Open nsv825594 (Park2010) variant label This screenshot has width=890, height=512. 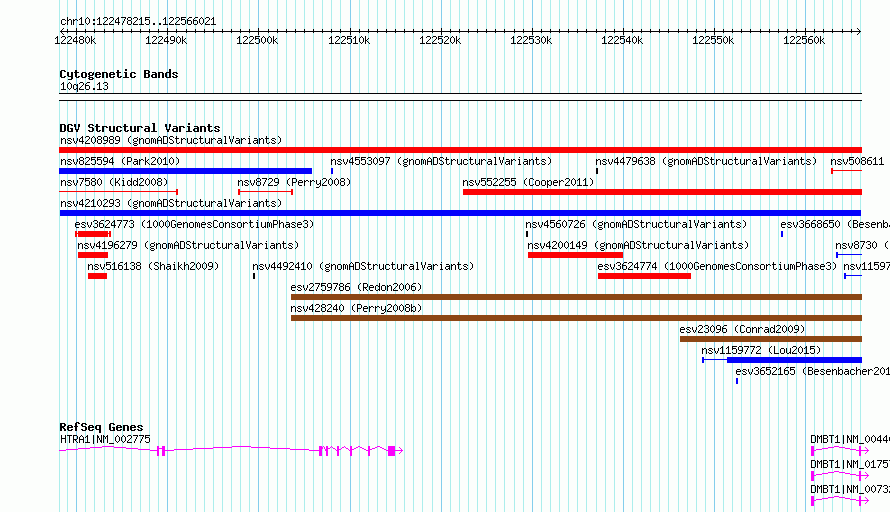[x=120, y=161]
